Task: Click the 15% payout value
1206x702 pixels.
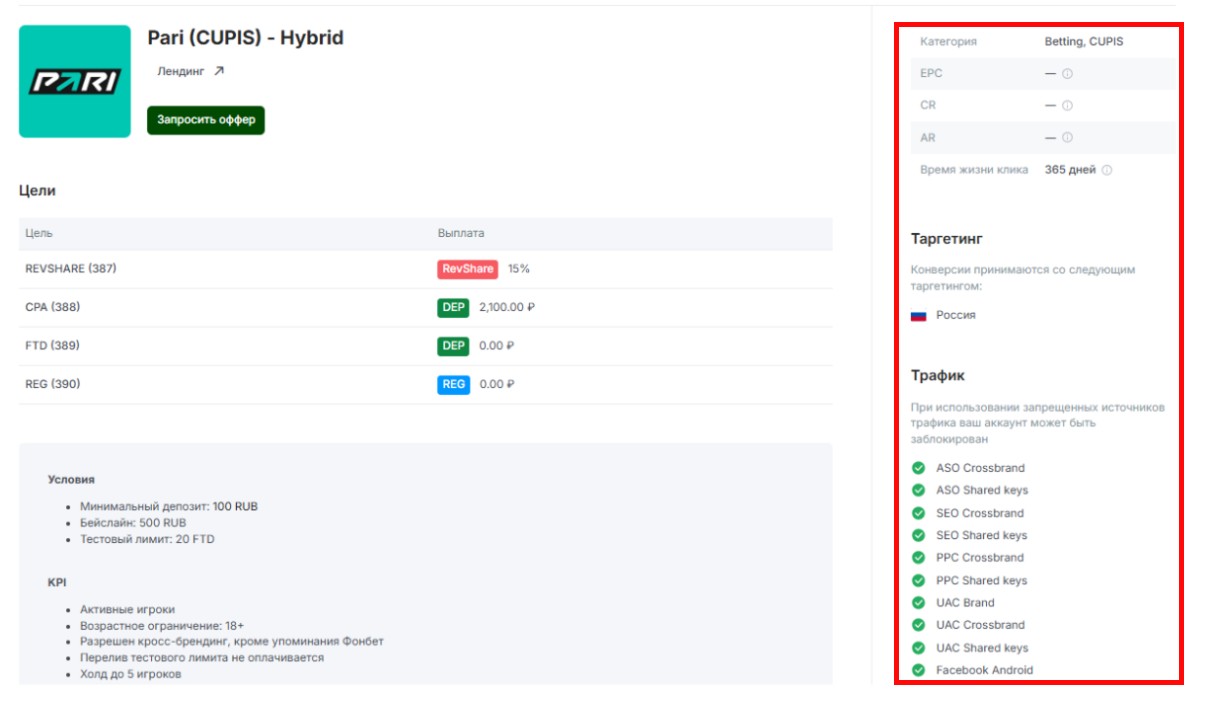Action: coord(519,269)
